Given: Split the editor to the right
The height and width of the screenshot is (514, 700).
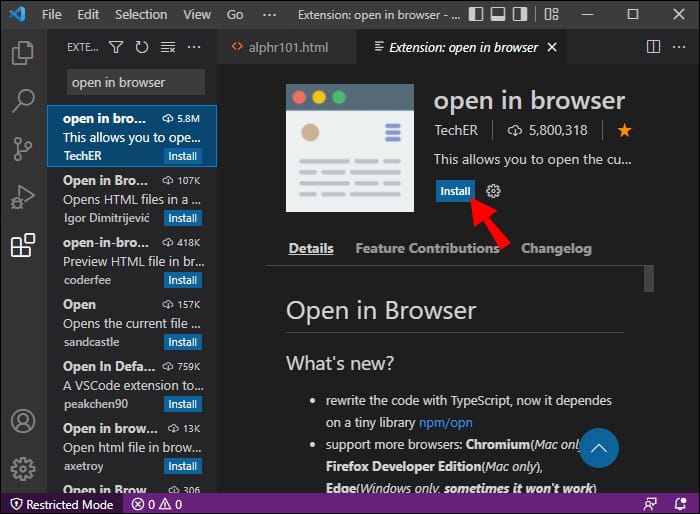Looking at the screenshot, I should [653, 47].
